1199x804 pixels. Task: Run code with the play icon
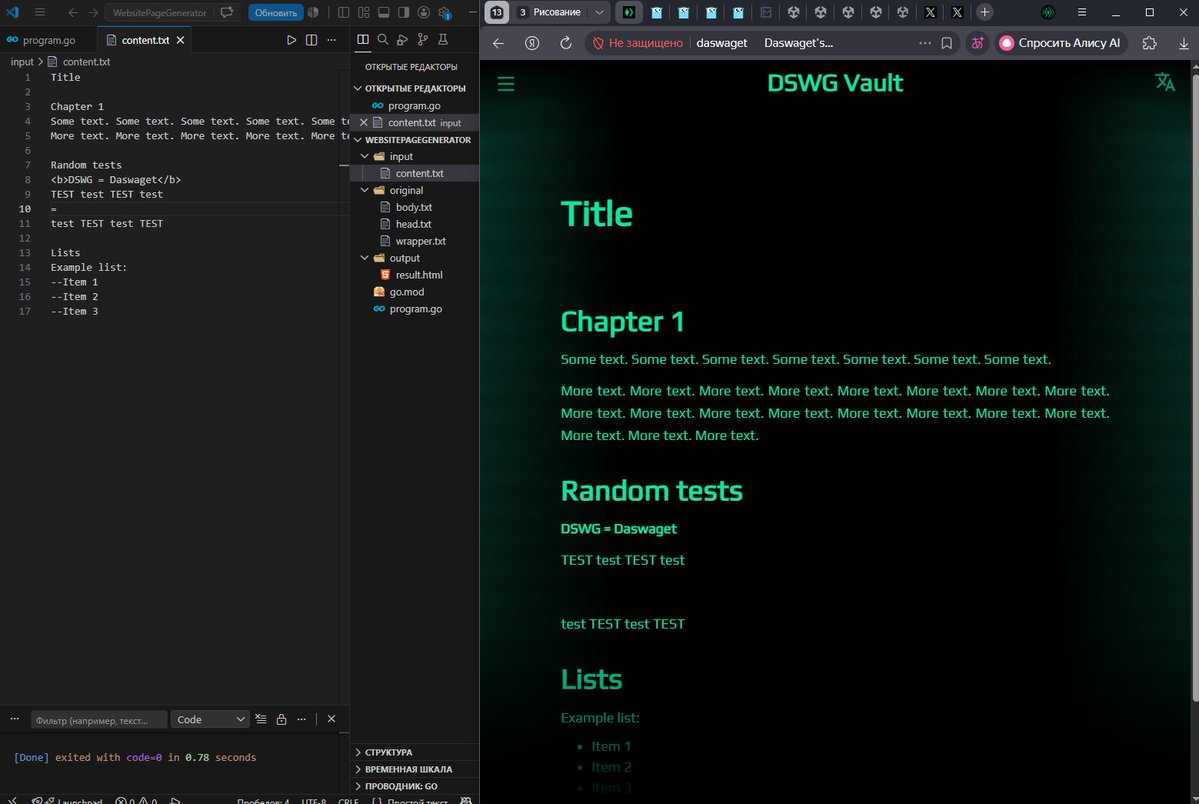point(291,40)
